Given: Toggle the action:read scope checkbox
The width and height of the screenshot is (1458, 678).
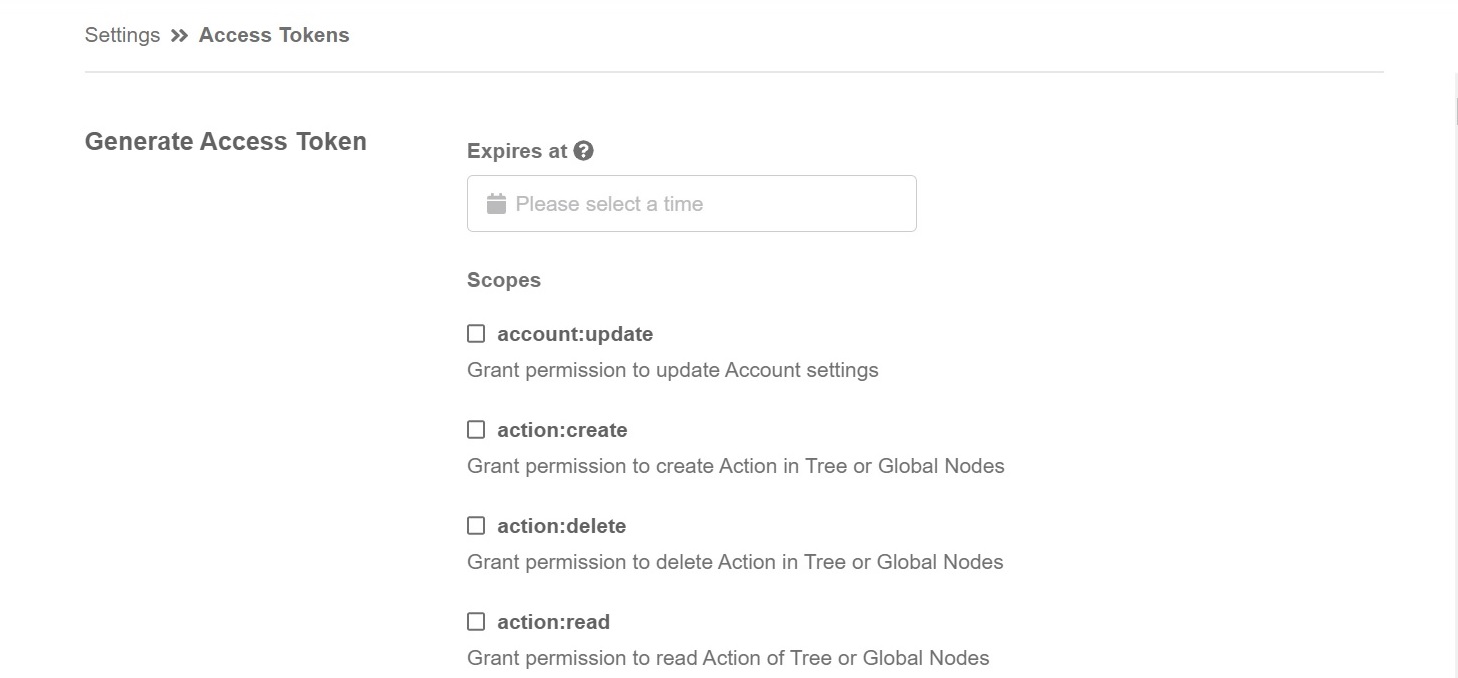Looking at the screenshot, I should [x=476, y=622].
